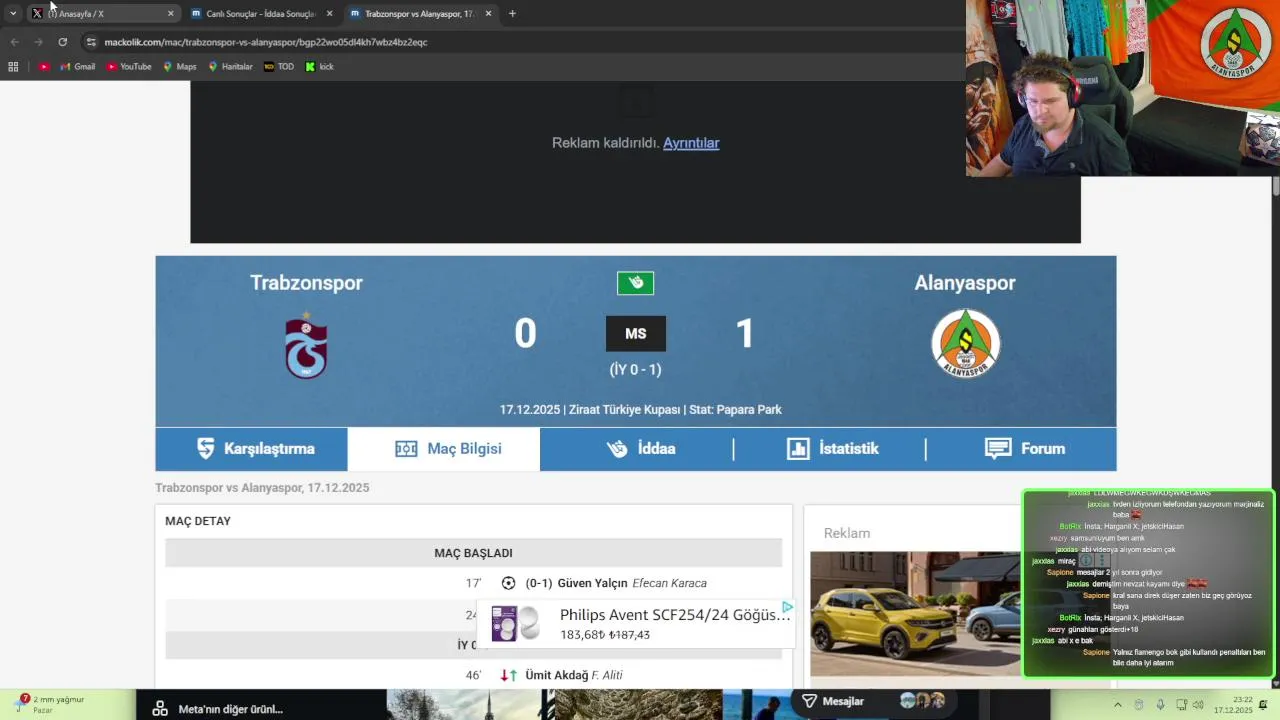
Task: Open the TOD bookmark
Action: [x=279, y=67]
